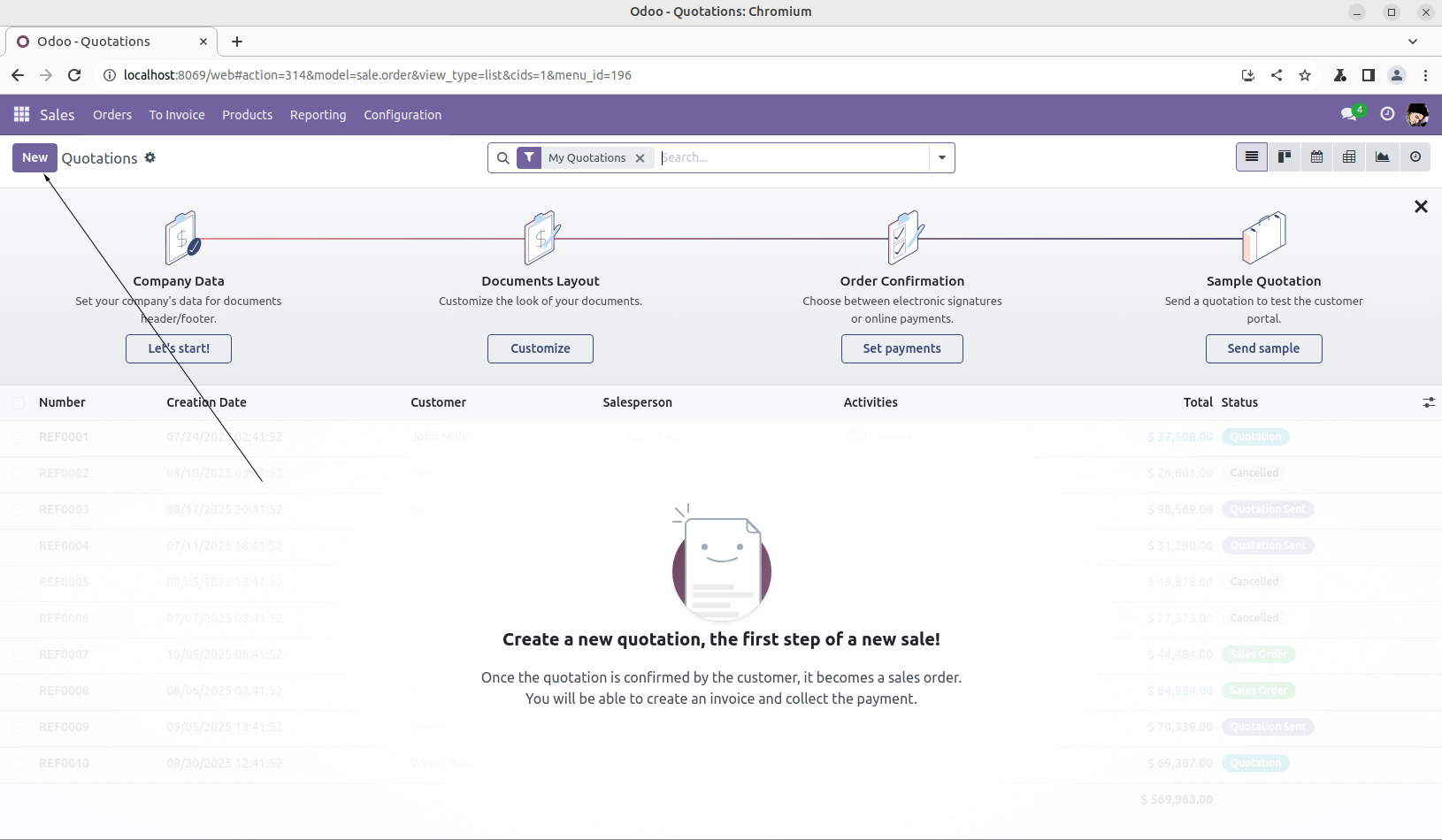Click the Send sample button
Image resolution: width=1442 pixels, height=840 pixels.
pos(1263,348)
